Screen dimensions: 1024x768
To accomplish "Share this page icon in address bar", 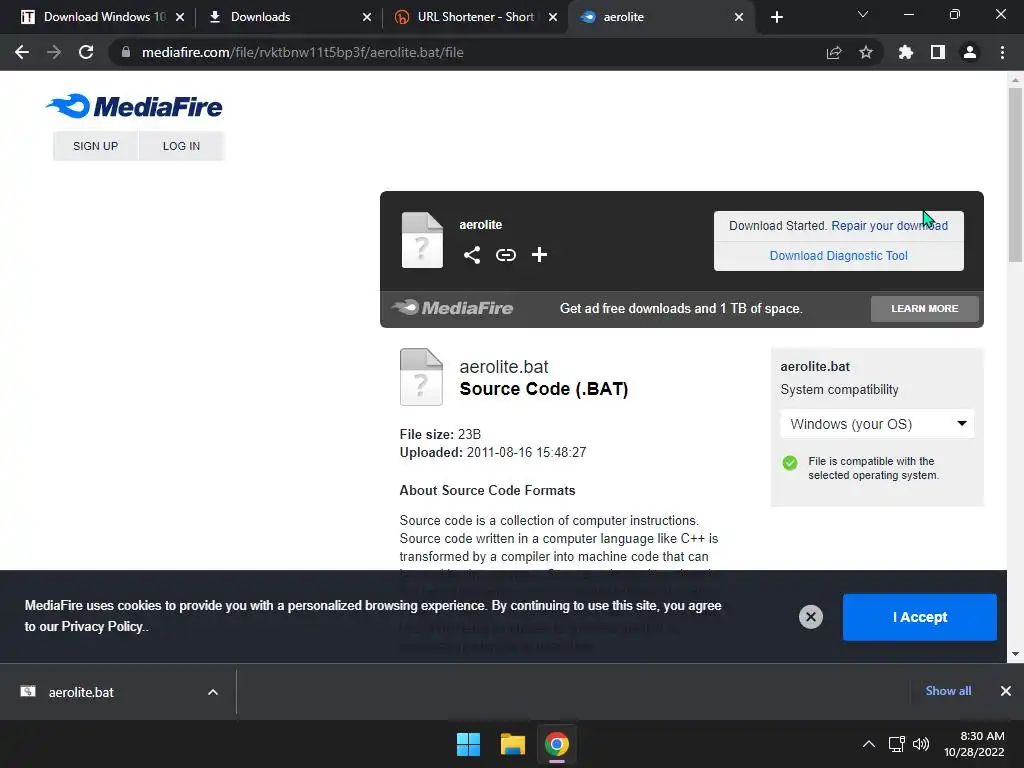I will tap(834, 52).
